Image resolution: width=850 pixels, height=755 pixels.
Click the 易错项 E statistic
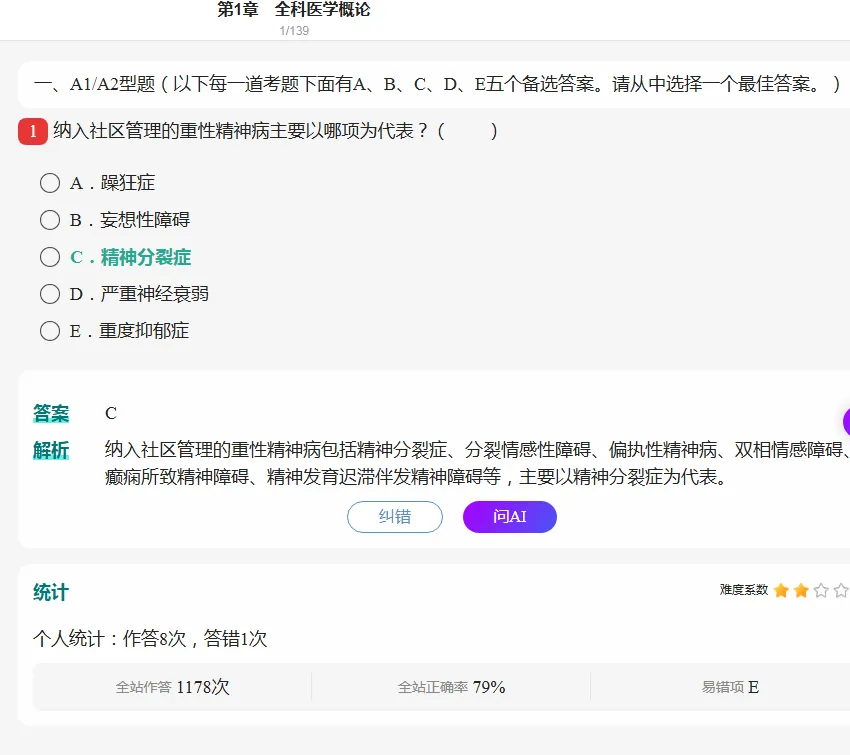730,687
